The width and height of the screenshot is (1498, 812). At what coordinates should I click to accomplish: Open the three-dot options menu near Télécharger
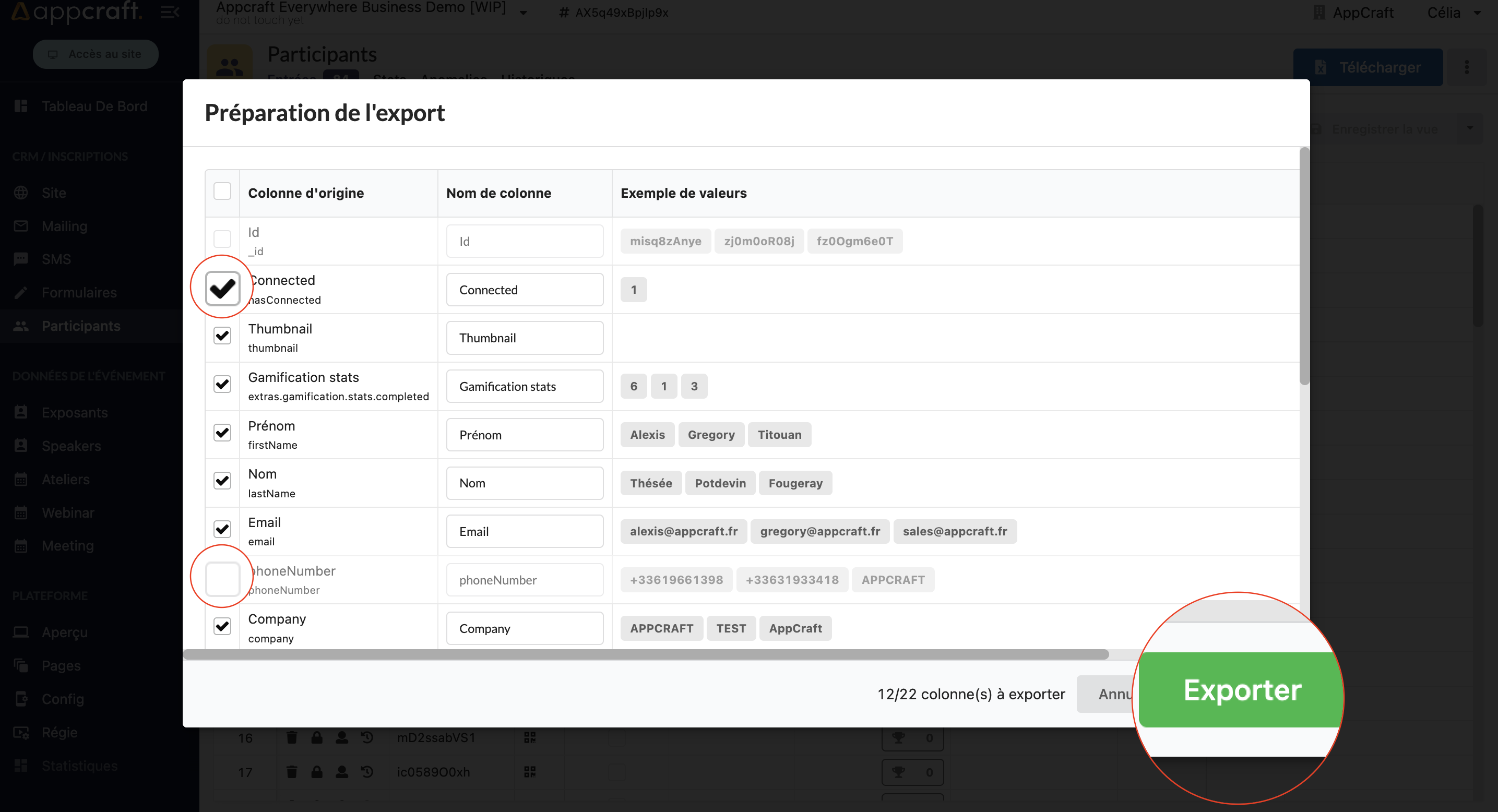(x=1467, y=67)
